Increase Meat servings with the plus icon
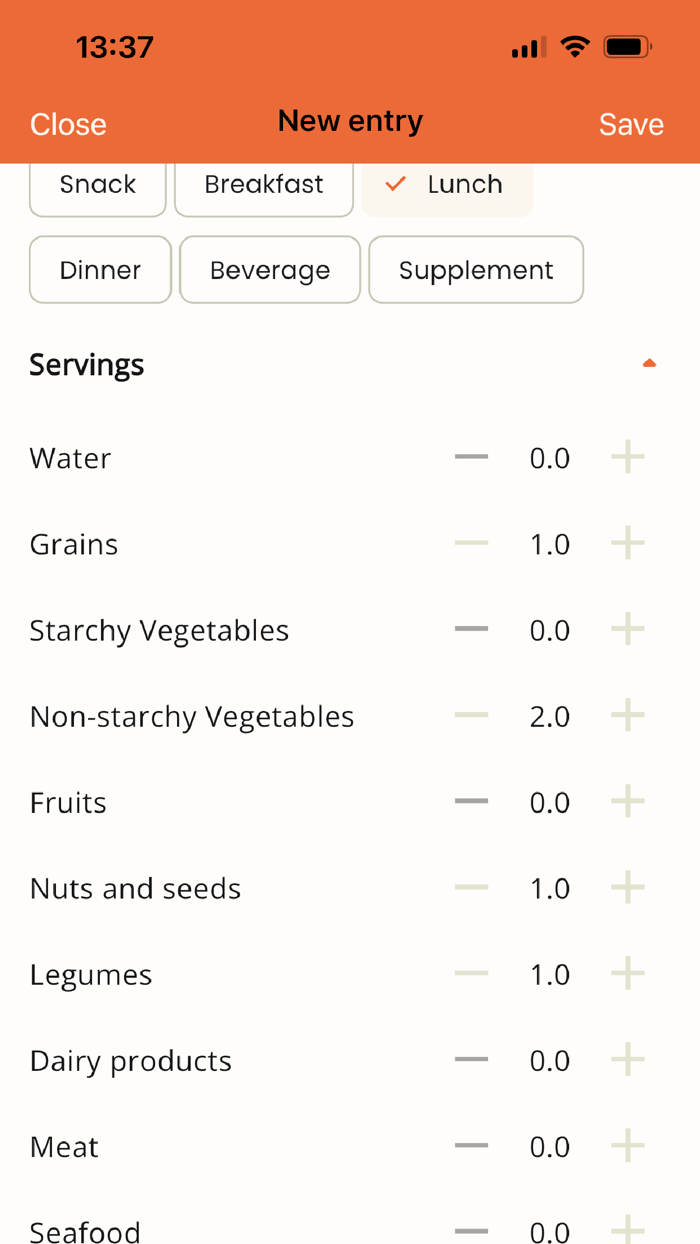This screenshot has height=1244, width=700. coord(628,1146)
